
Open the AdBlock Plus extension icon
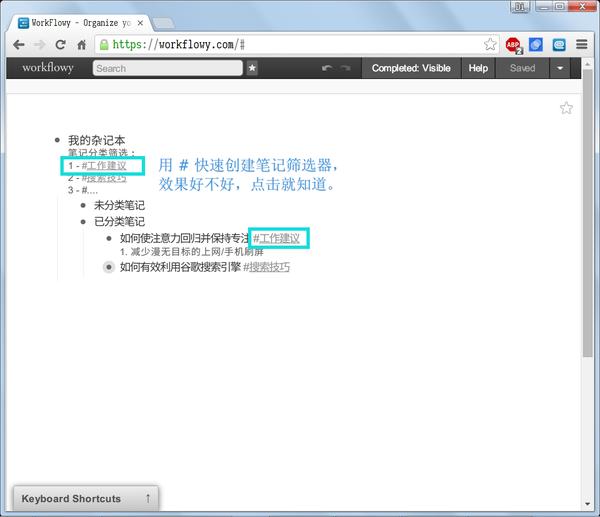[514, 45]
